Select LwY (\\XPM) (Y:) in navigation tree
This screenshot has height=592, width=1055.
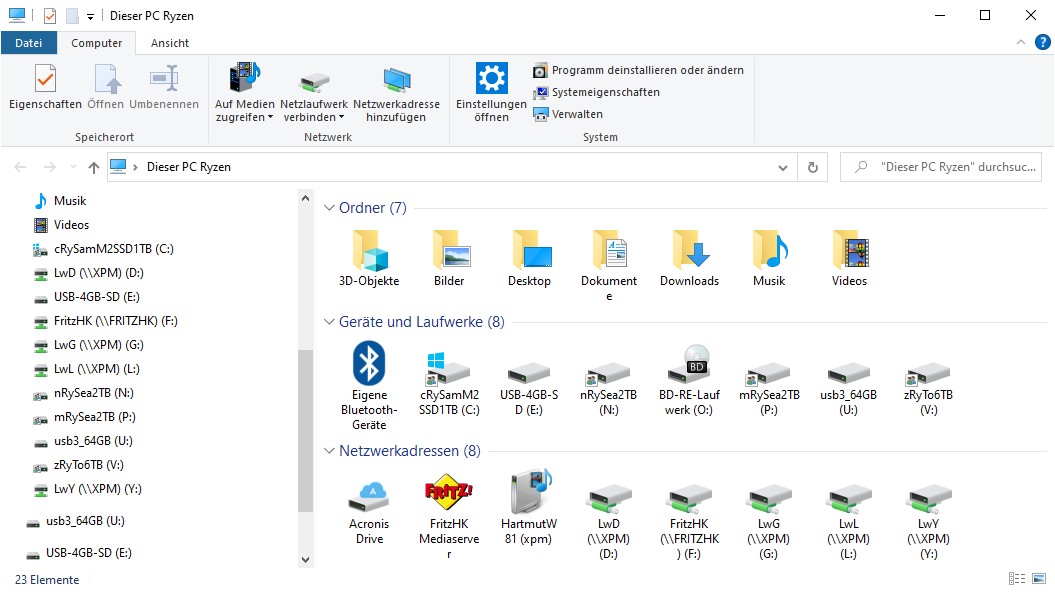click(x=87, y=490)
